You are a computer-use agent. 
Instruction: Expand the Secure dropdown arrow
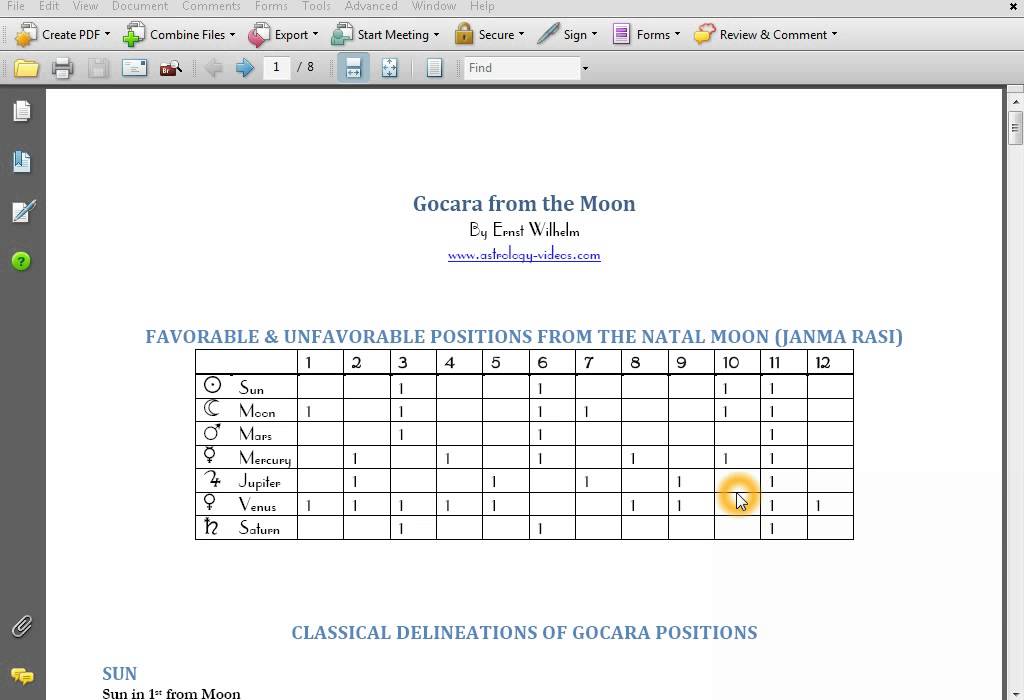click(x=521, y=34)
